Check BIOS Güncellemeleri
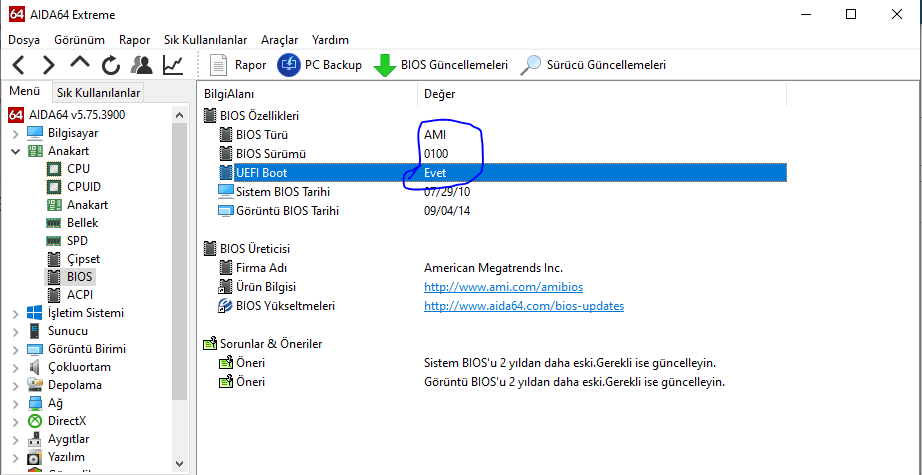The height and width of the screenshot is (475, 922). tap(440, 65)
